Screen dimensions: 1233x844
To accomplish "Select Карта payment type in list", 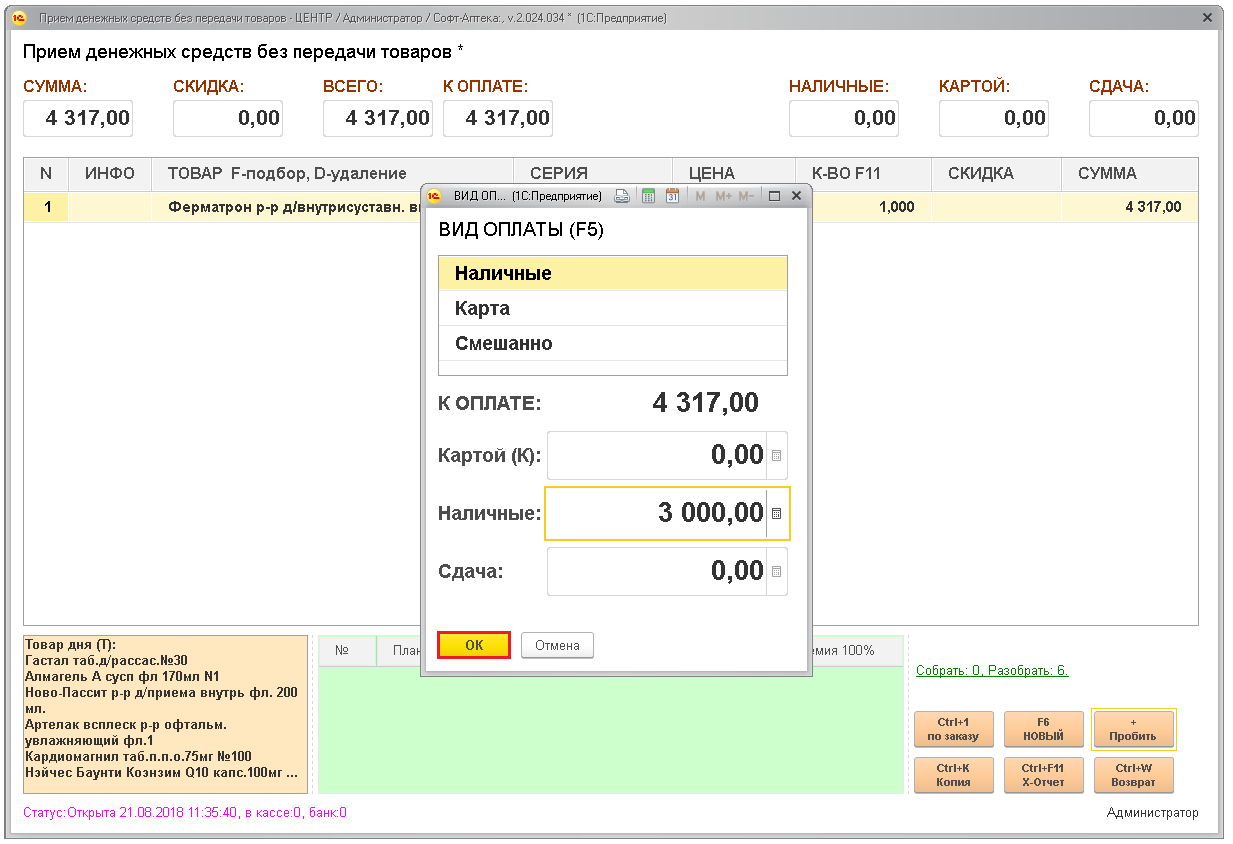I will click(612, 308).
